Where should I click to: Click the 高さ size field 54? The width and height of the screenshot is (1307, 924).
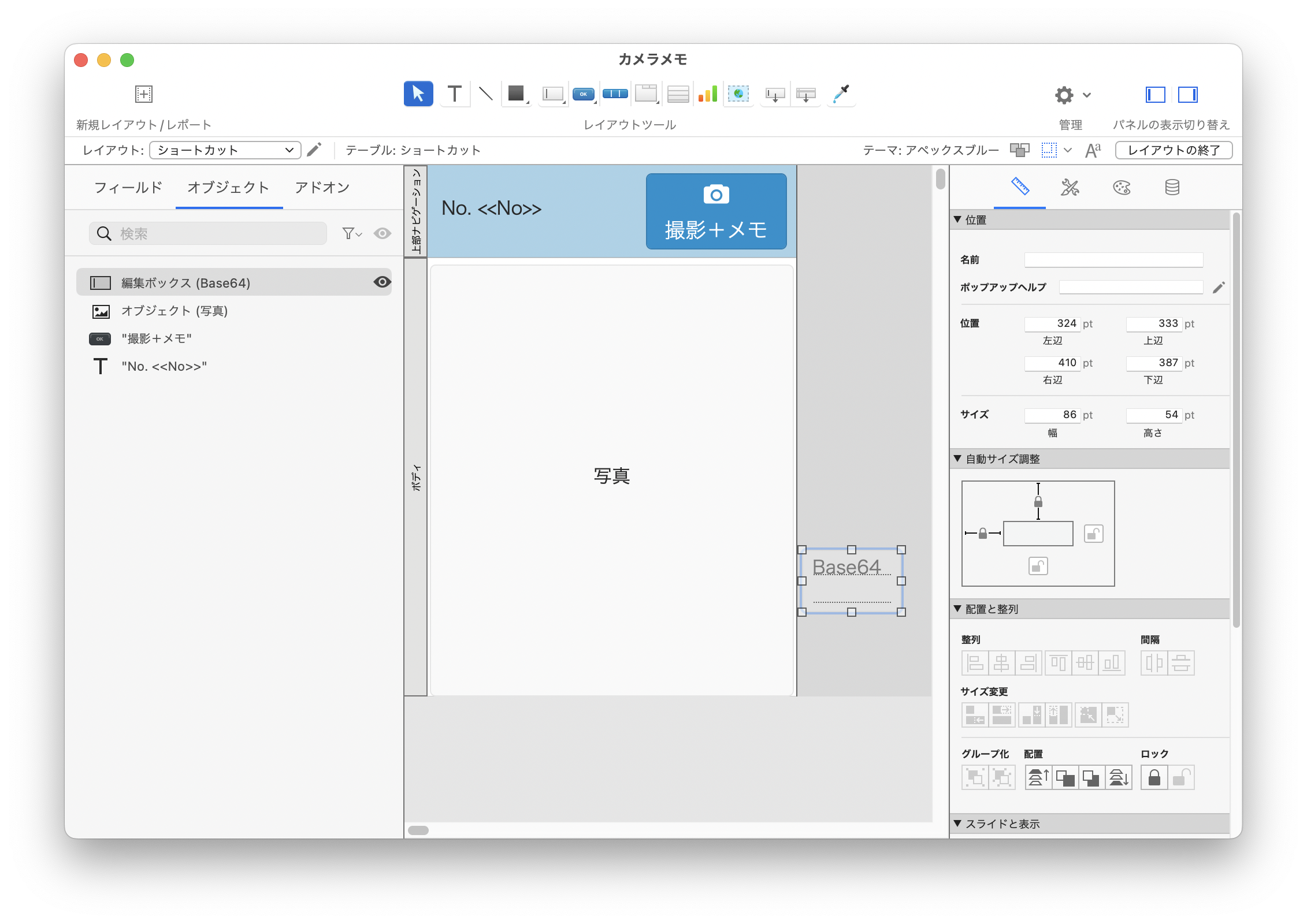click(1153, 415)
